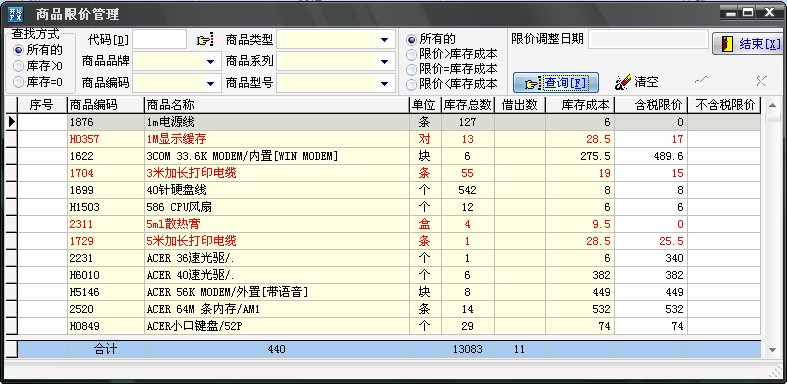Click the 不含税限价 column header

point(724,105)
